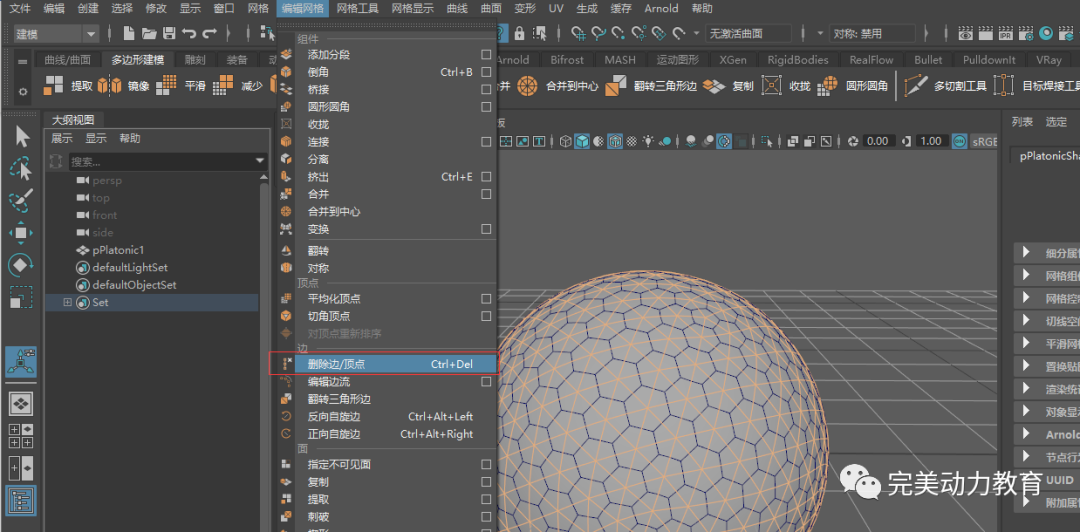Screen dimensions: 1080x532
Task: Activate the Rotate tool in the toolbox
Action: [21, 265]
